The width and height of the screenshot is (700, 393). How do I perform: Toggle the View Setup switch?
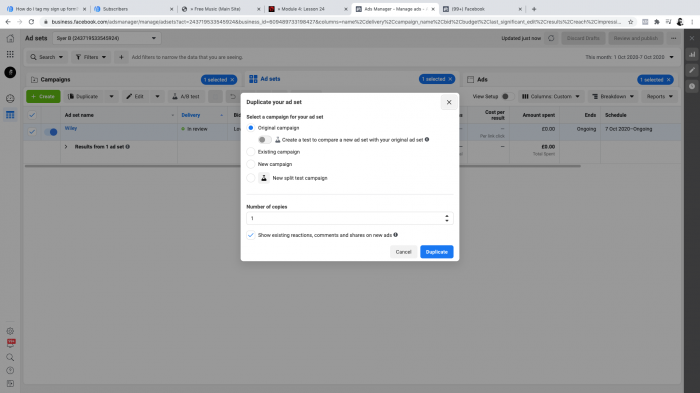[507, 96]
